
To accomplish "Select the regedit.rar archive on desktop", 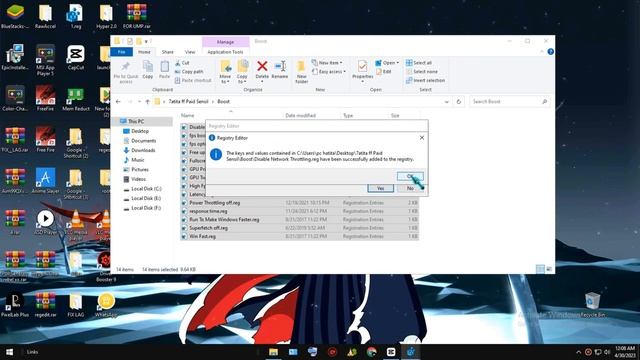I will 45,305.
